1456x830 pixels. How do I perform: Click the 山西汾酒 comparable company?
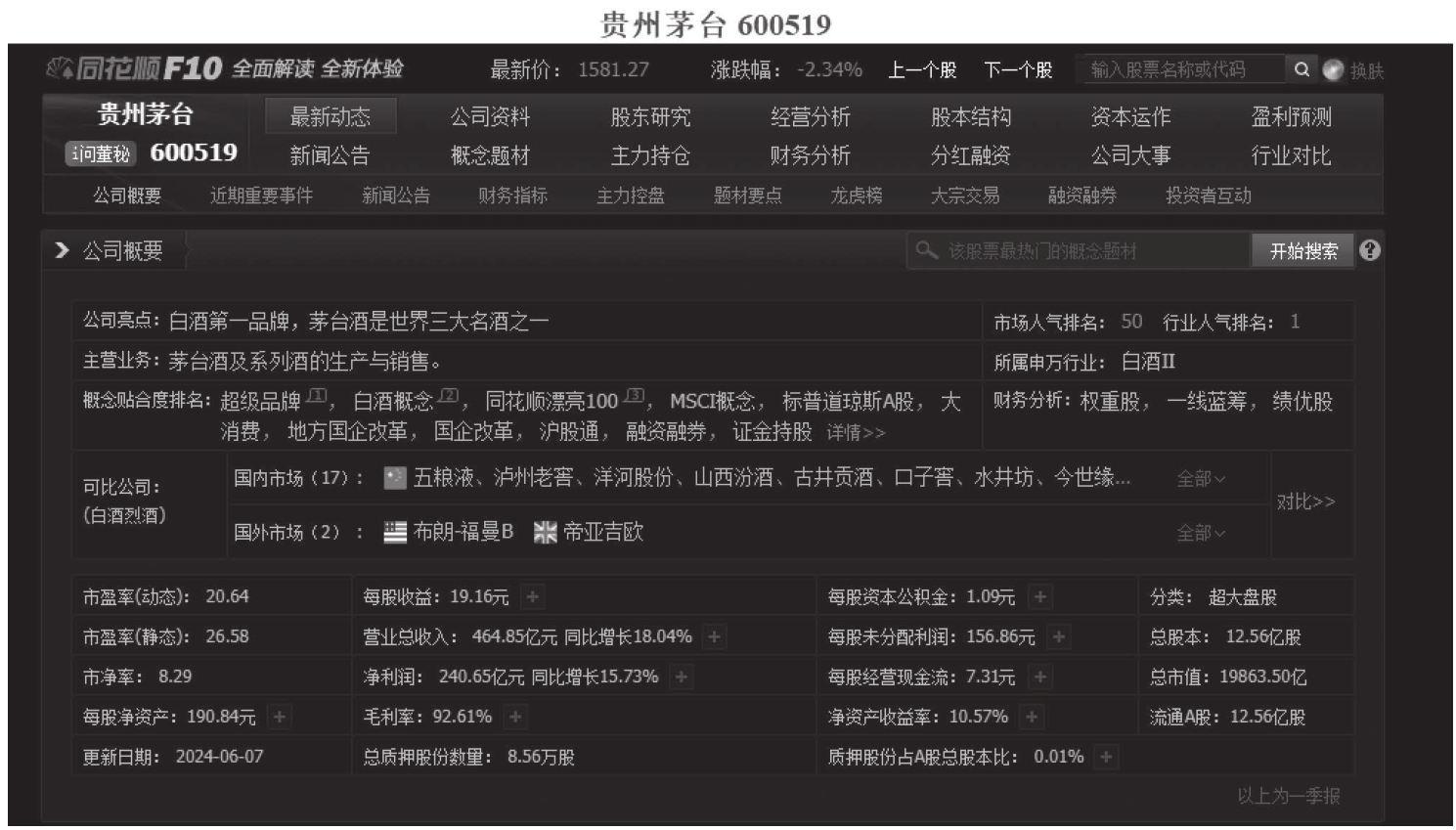(733, 478)
